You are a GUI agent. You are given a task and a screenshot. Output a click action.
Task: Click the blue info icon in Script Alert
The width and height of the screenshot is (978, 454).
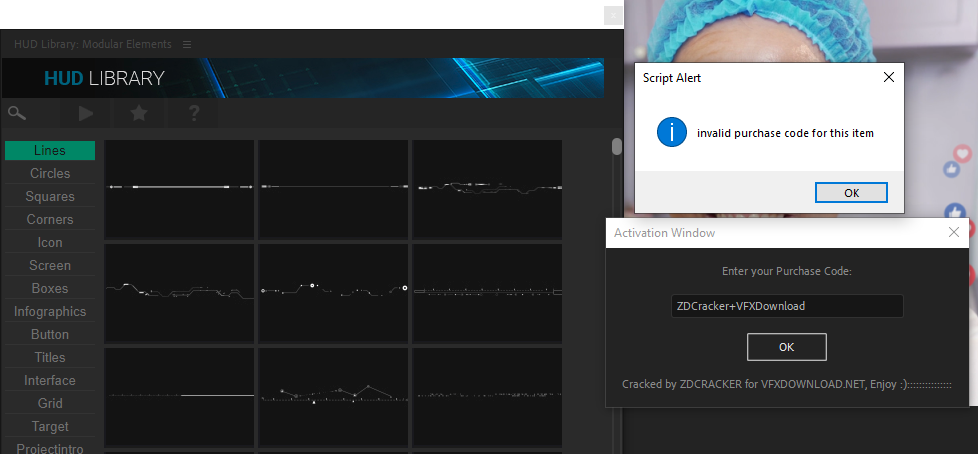click(x=671, y=132)
